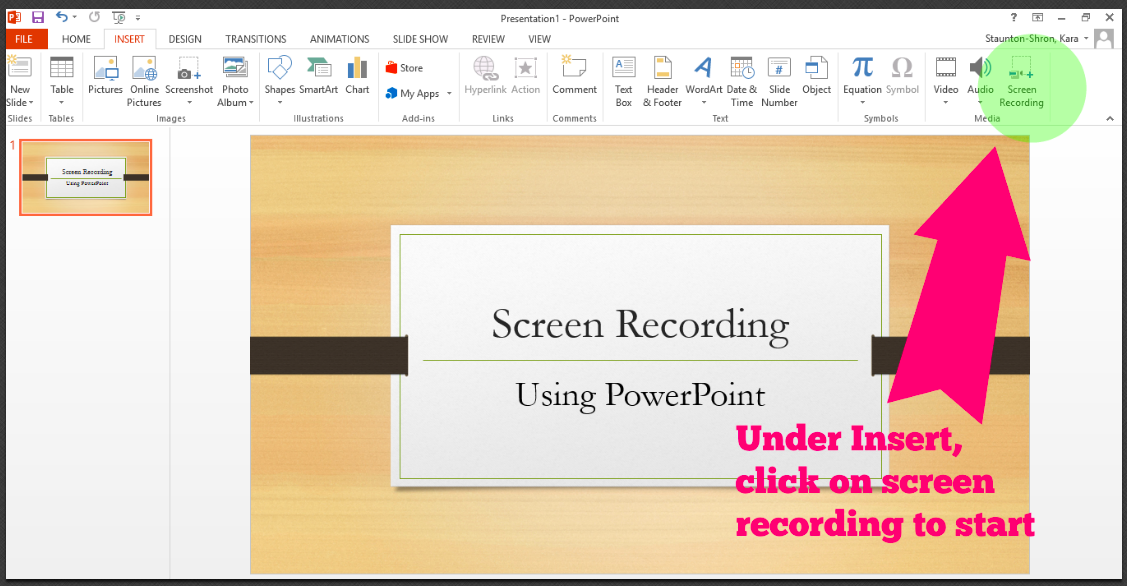Image resolution: width=1127 pixels, height=586 pixels.
Task: Select slide 1 thumbnail
Action: coord(86,178)
